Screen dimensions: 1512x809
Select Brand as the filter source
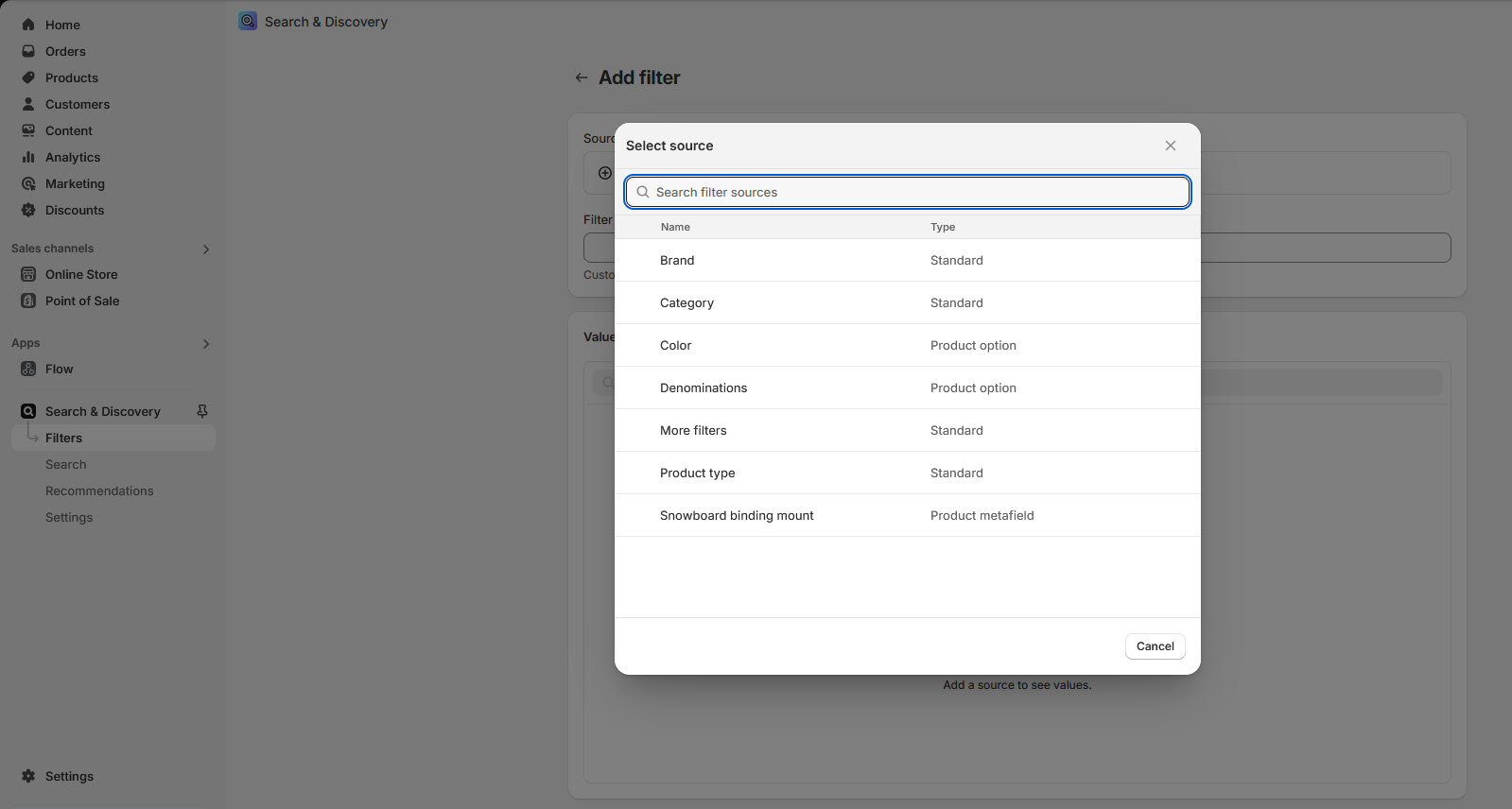pos(677,260)
